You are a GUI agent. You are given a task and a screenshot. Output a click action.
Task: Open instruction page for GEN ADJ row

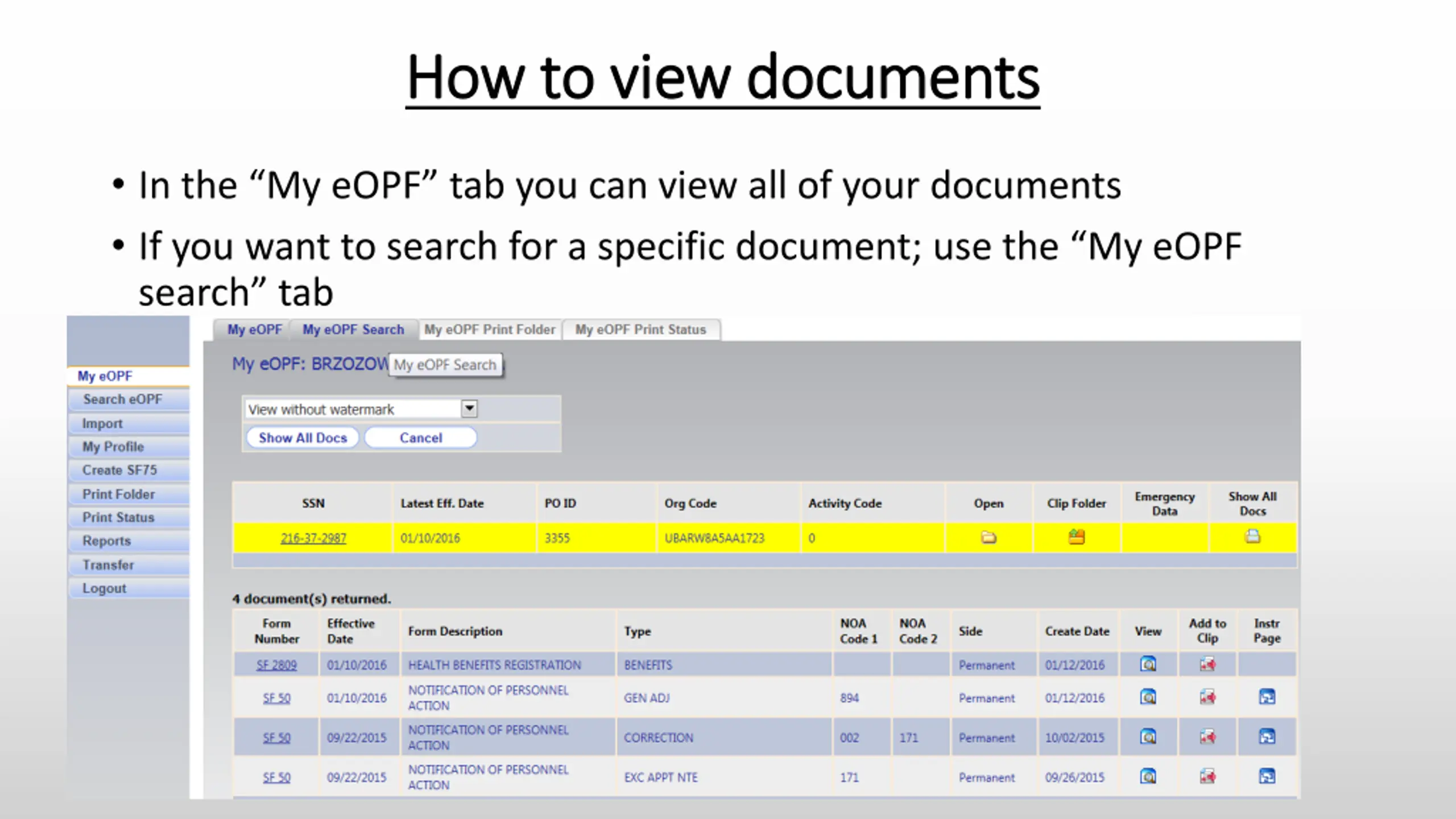tap(1267, 697)
